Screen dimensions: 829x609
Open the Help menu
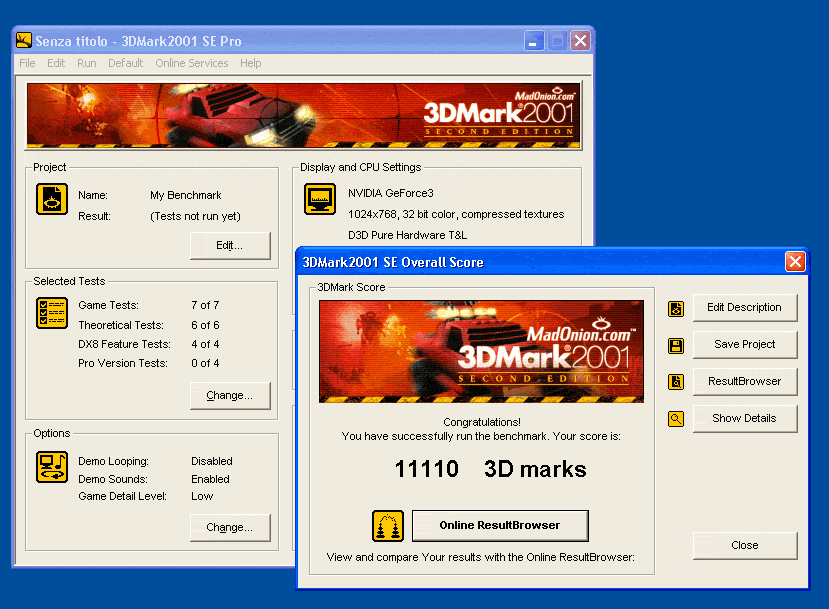coord(250,63)
